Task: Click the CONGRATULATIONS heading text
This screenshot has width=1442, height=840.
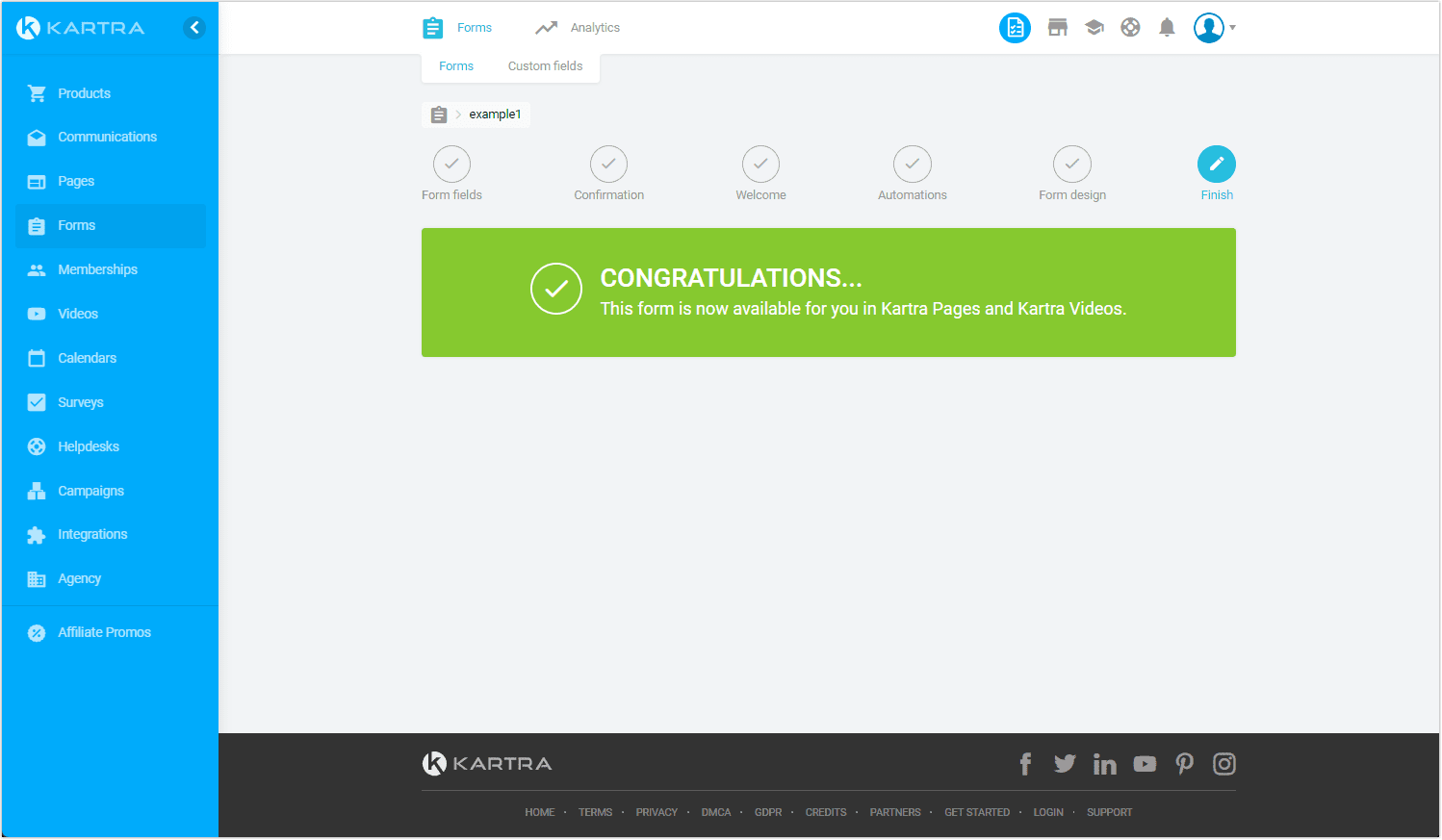Action: 732,278
